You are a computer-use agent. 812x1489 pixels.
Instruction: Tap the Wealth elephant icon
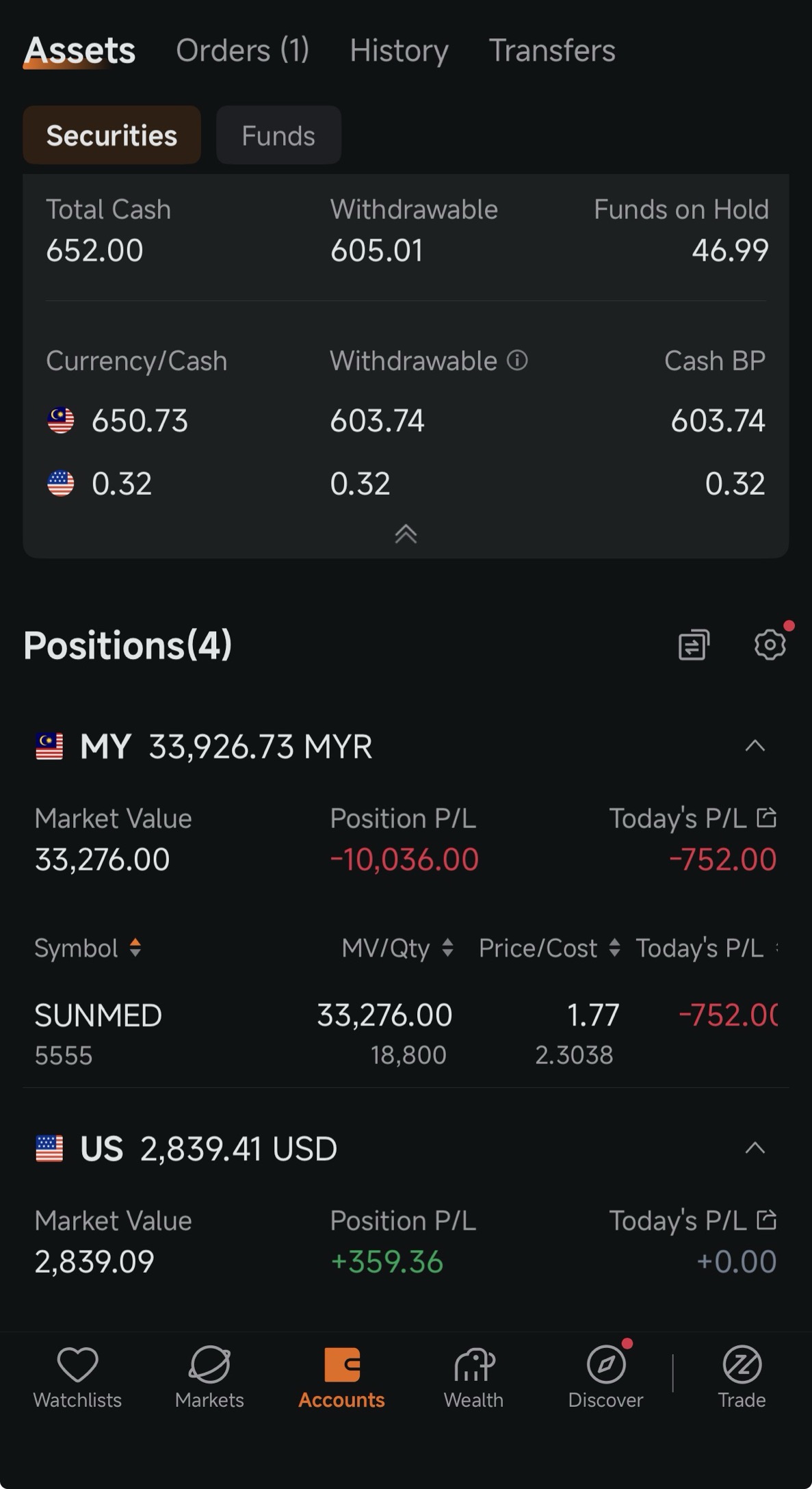point(473,1364)
